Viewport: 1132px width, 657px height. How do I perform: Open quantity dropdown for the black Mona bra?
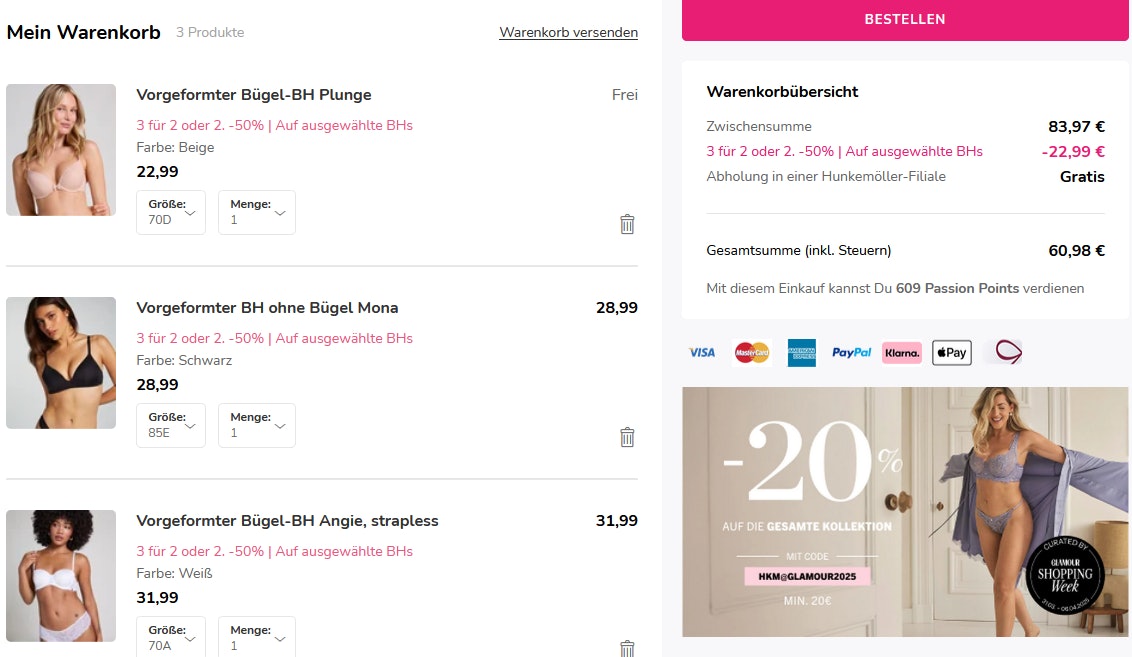(x=257, y=425)
